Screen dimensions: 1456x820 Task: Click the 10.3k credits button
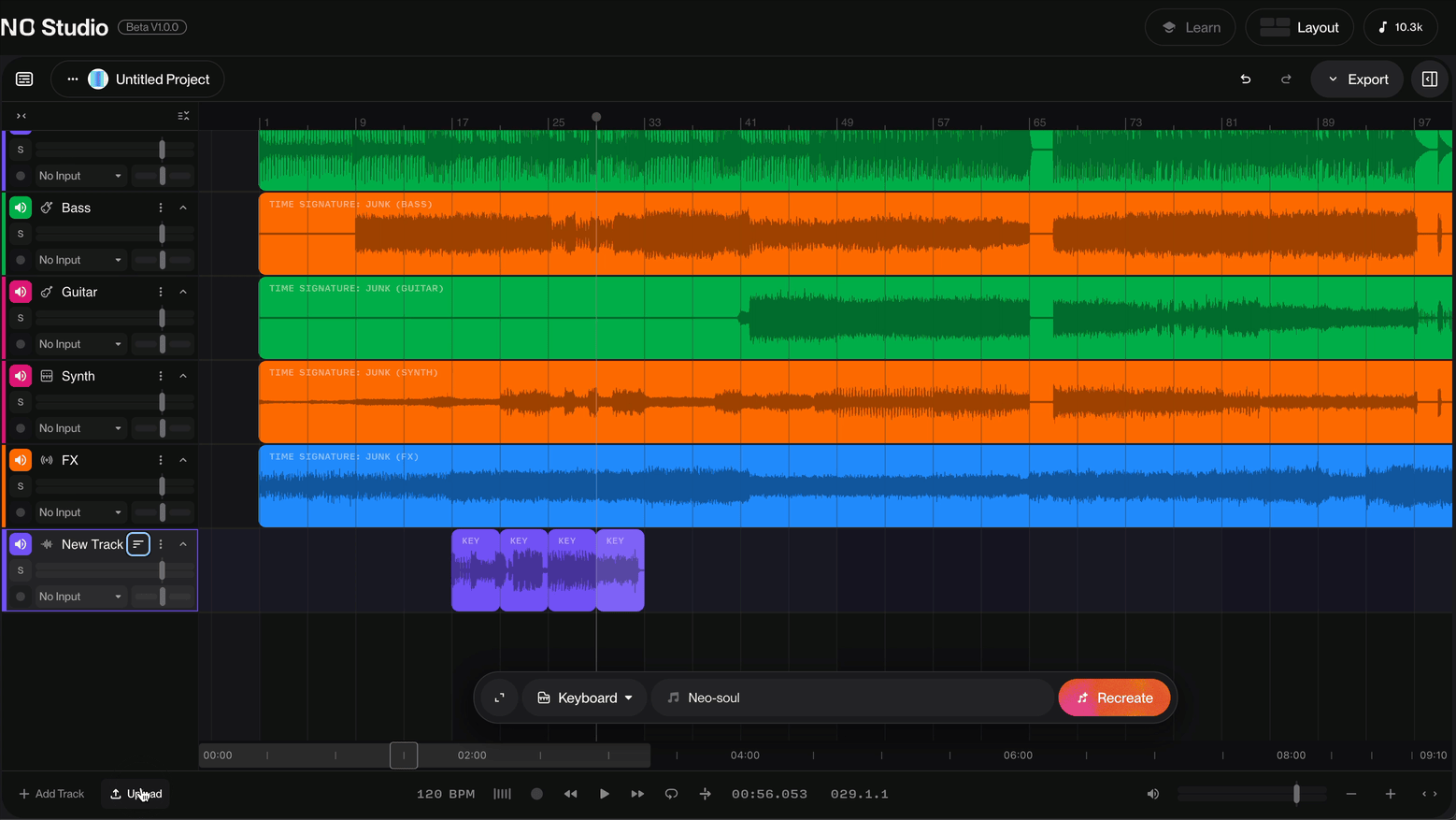click(x=1401, y=27)
